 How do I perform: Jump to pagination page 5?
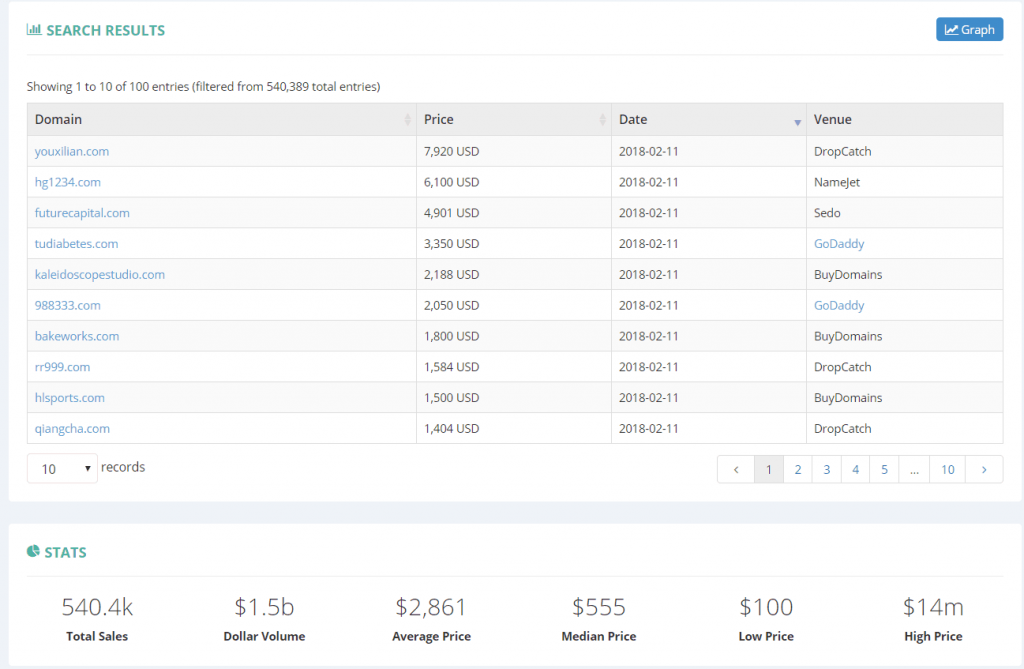[884, 469]
